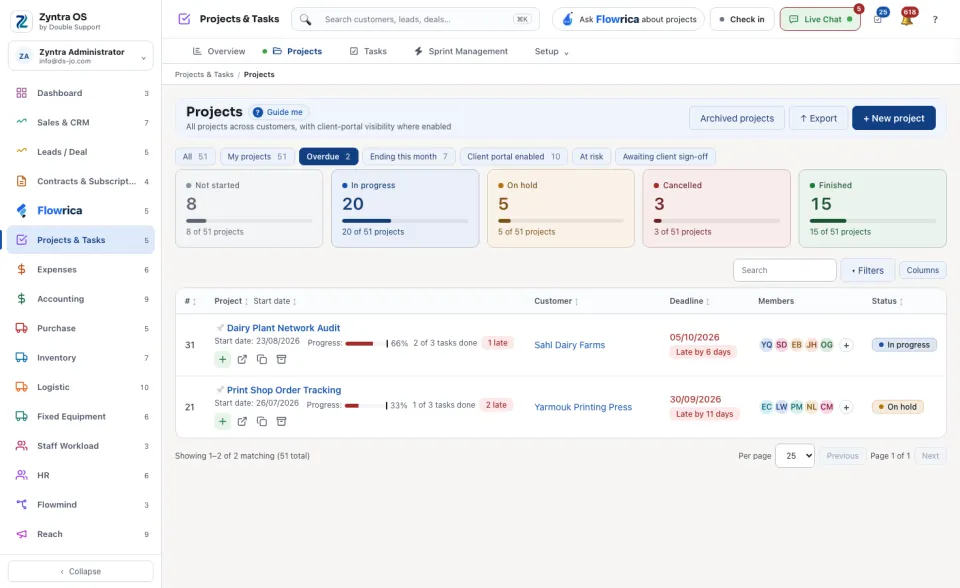Click the Print Shop Order Tracking progress bar

coord(366,405)
